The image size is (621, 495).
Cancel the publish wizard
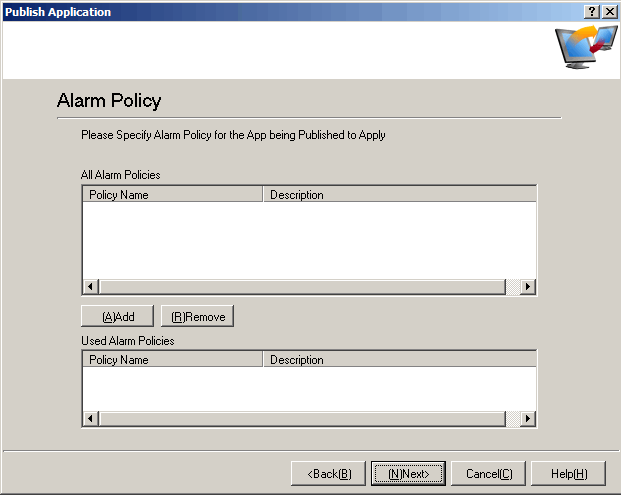pos(488,473)
